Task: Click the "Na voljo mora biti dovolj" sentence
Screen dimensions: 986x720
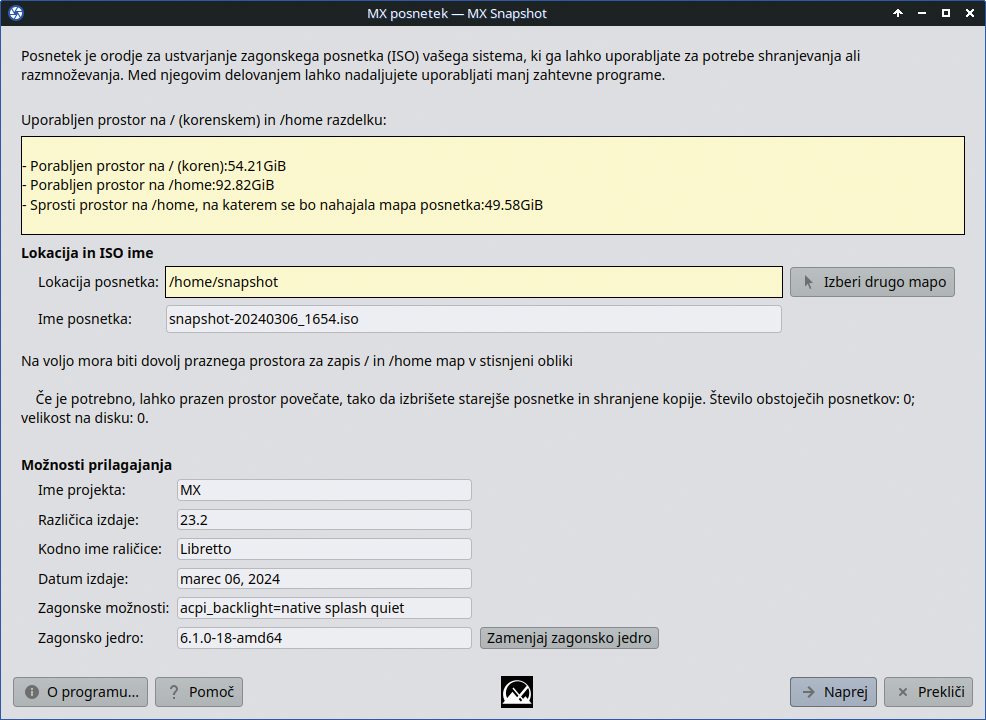Action: [297, 361]
